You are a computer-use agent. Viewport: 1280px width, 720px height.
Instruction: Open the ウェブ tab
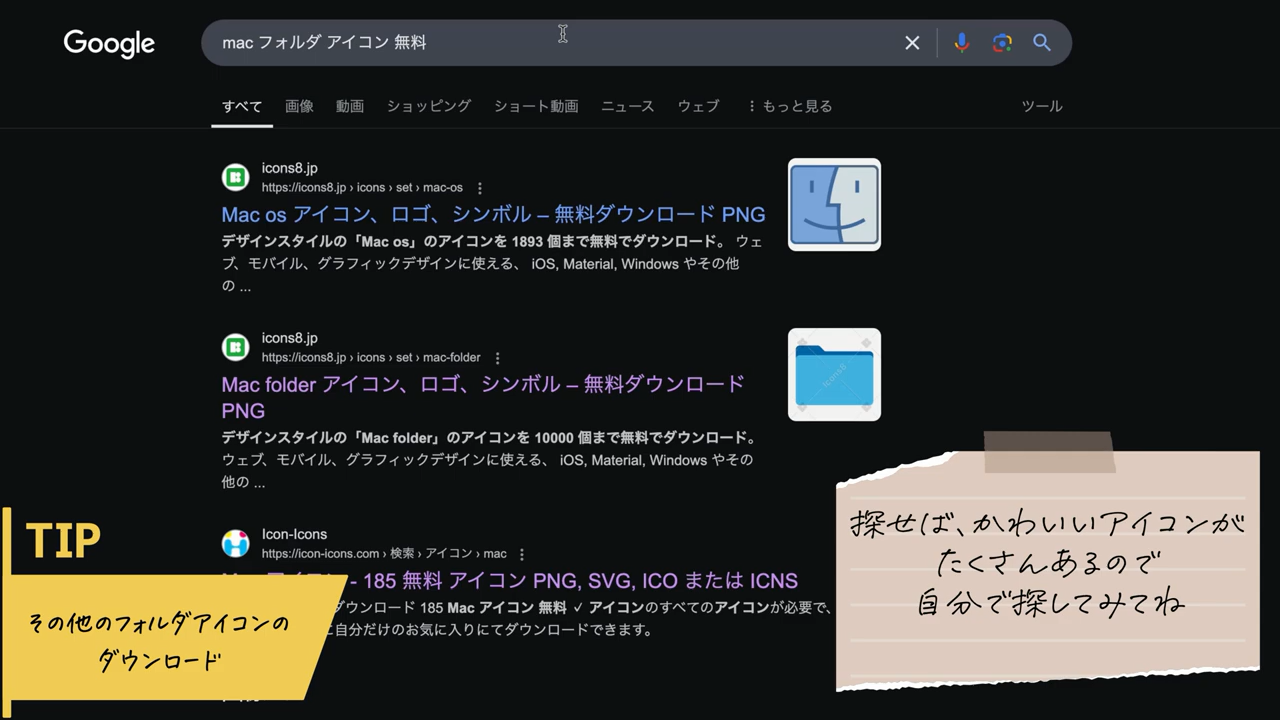tap(698, 106)
